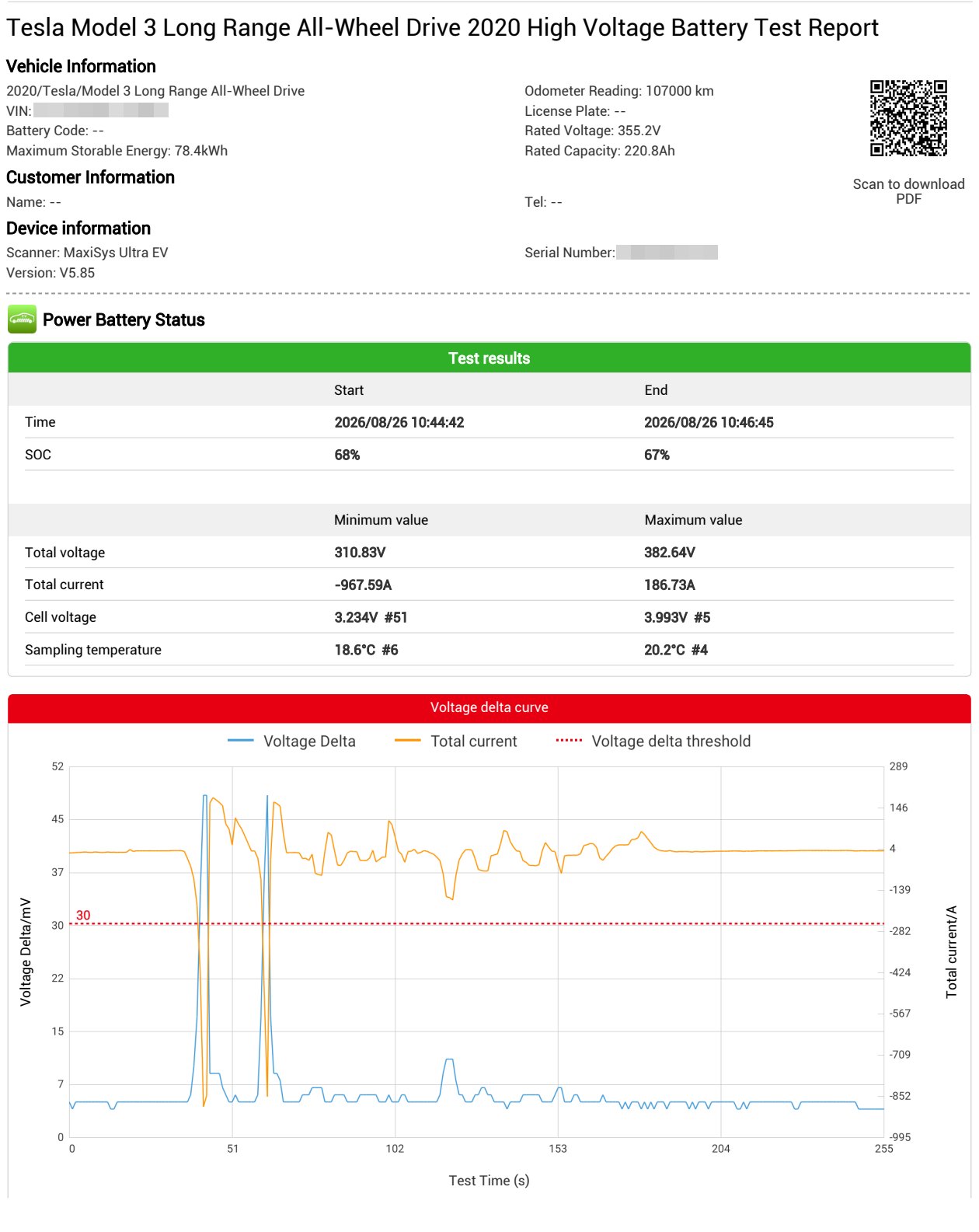Toggle the Voltage delta threshold legend entry
Image resolution: width=979 pixels, height=1232 pixels.
coord(653,742)
